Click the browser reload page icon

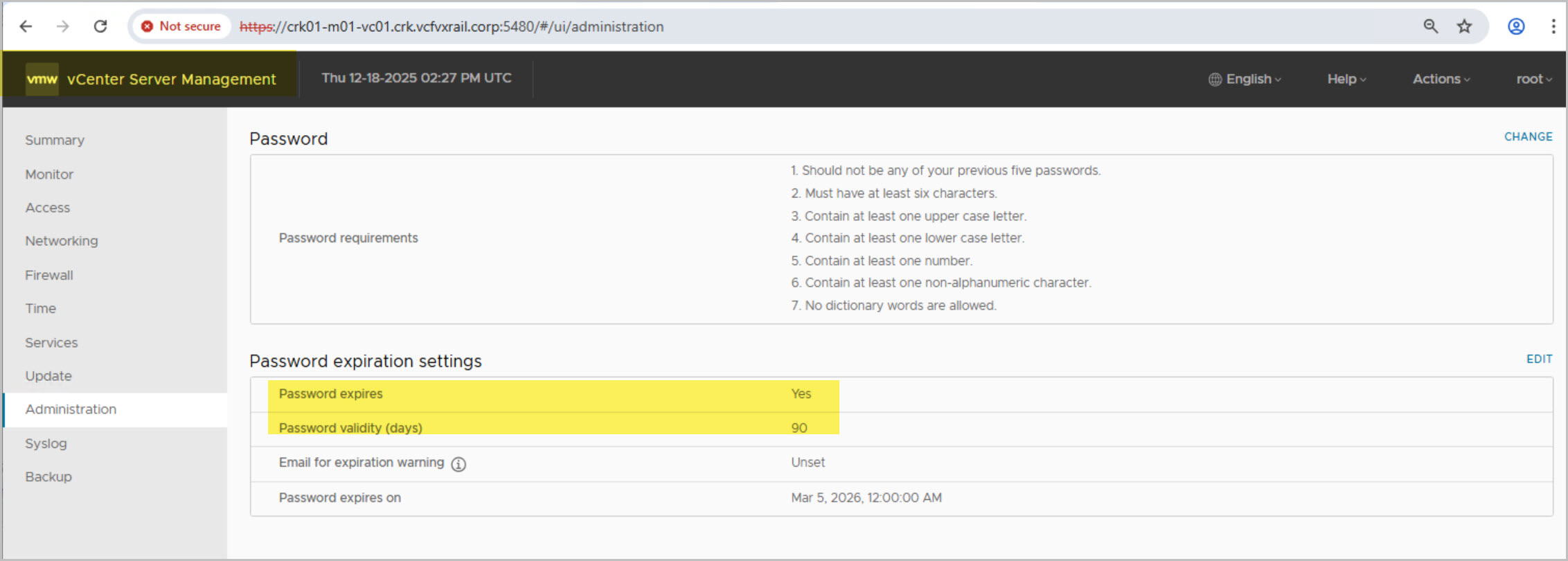(100, 26)
